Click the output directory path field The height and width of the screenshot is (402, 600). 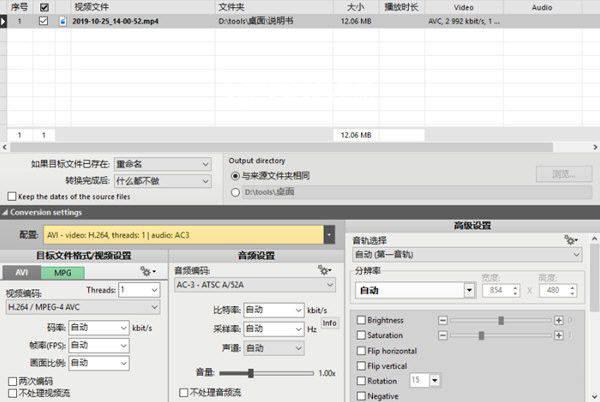[x=417, y=192]
